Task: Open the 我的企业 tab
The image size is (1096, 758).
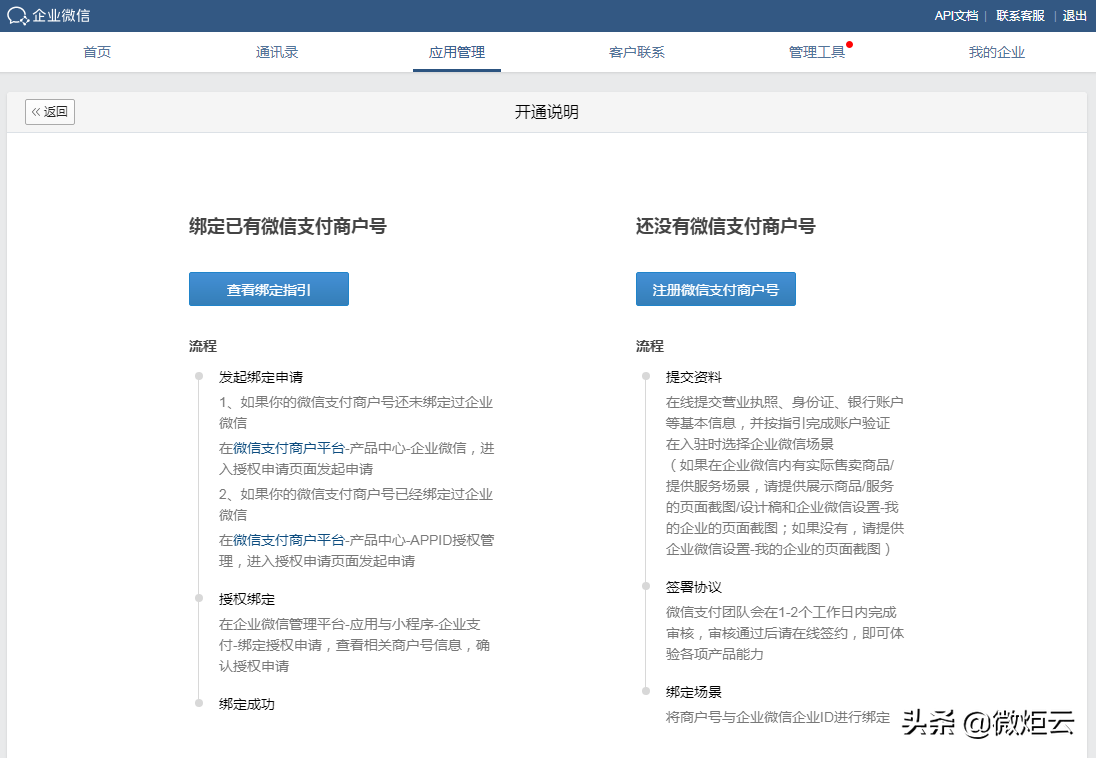Action: pos(996,52)
